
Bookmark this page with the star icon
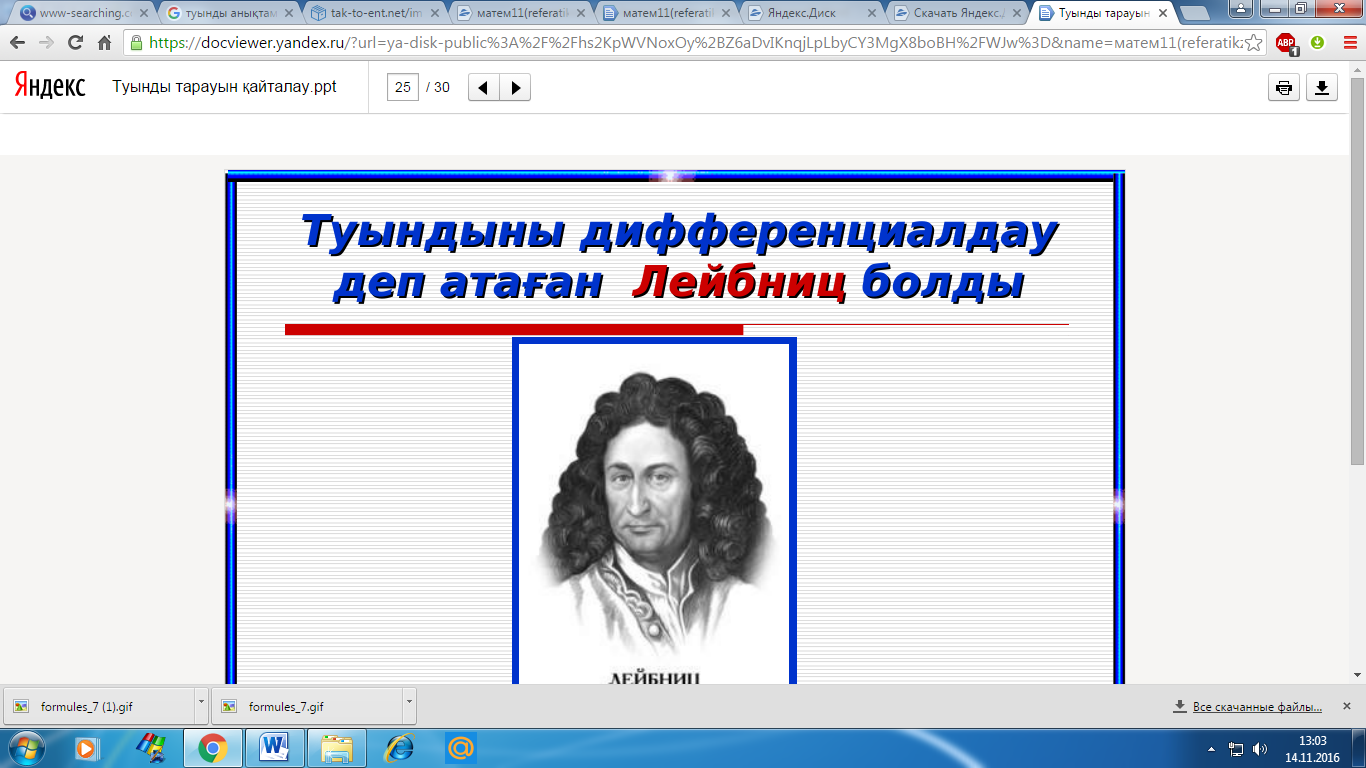(1252, 43)
